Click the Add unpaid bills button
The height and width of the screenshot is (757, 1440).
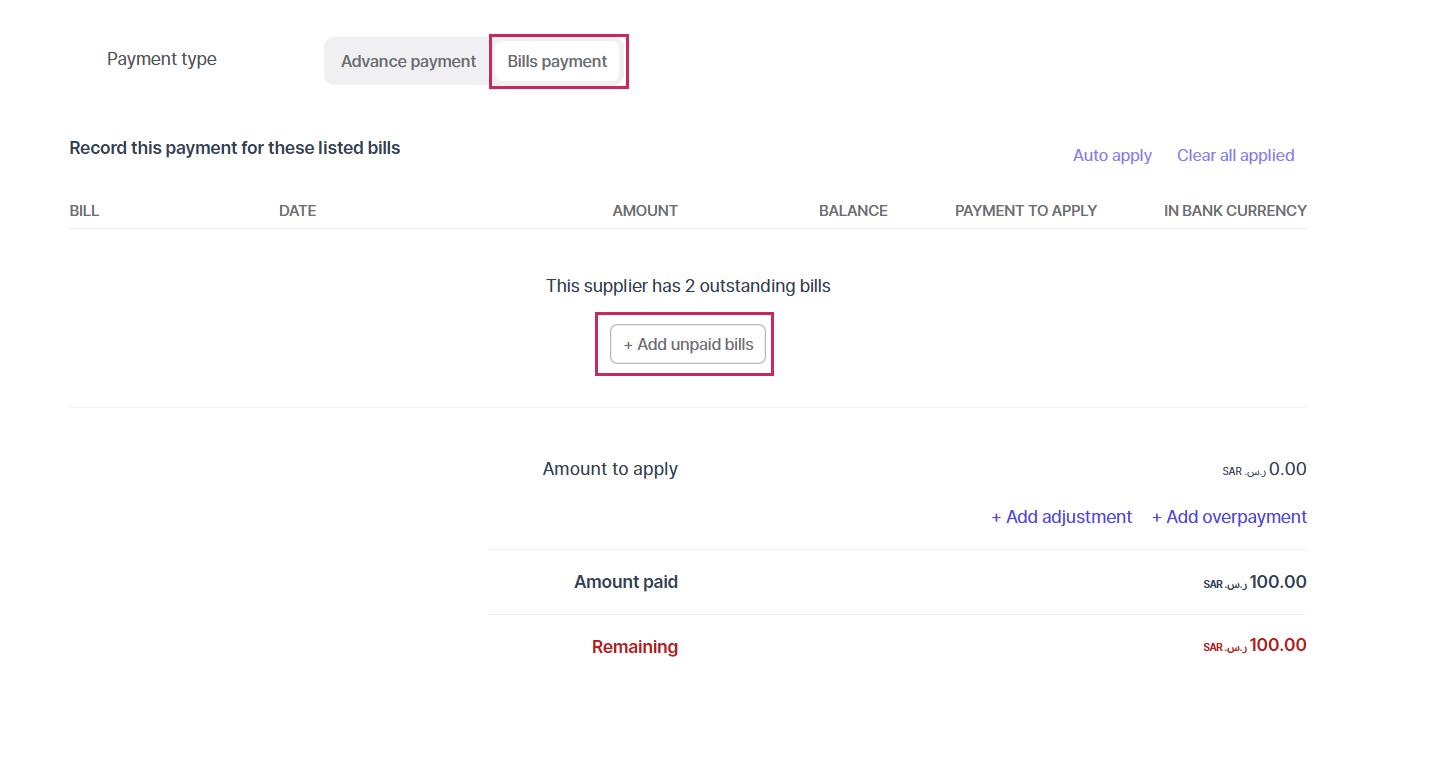688,344
